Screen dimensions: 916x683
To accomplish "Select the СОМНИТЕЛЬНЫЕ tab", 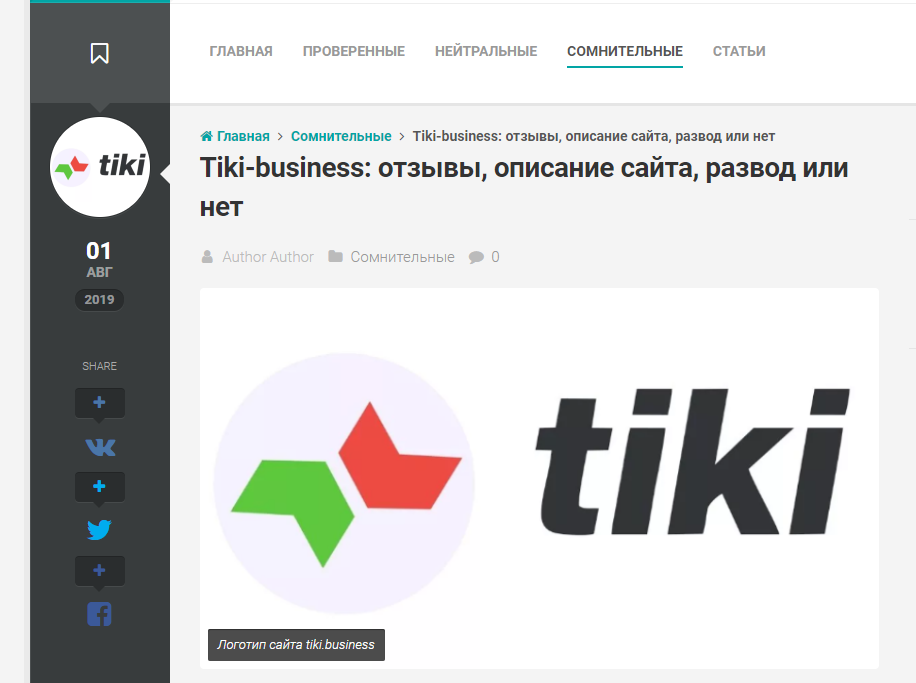I will pos(624,51).
